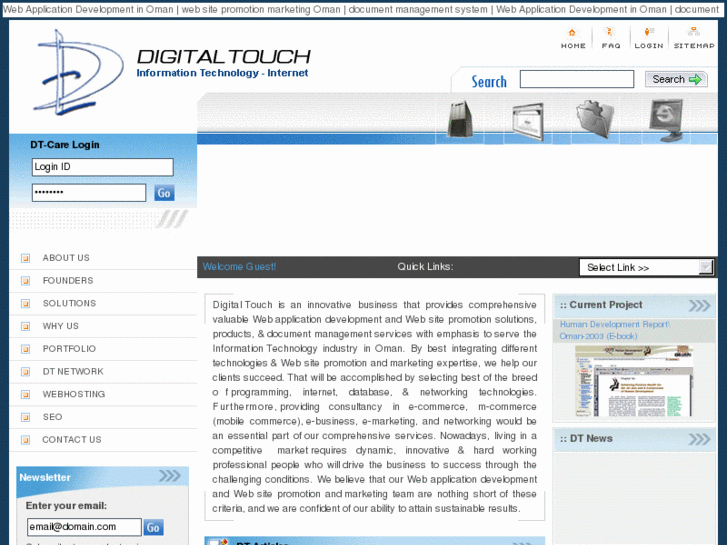
Task: Open the Webhosting menu item
Action: coord(74,394)
